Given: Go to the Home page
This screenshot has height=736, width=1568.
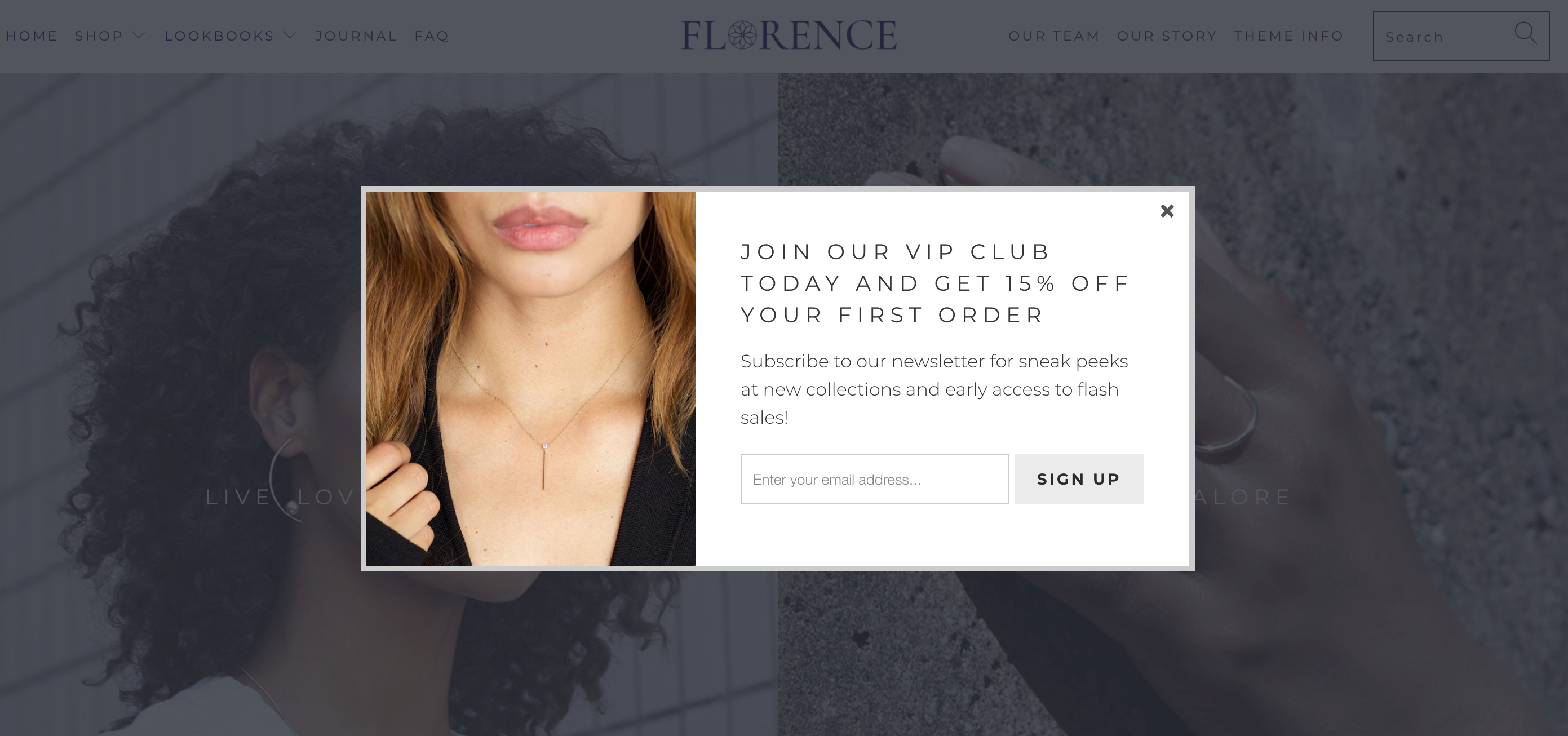Looking at the screenshot, I should pyautogui.click(x=32, y=36).
